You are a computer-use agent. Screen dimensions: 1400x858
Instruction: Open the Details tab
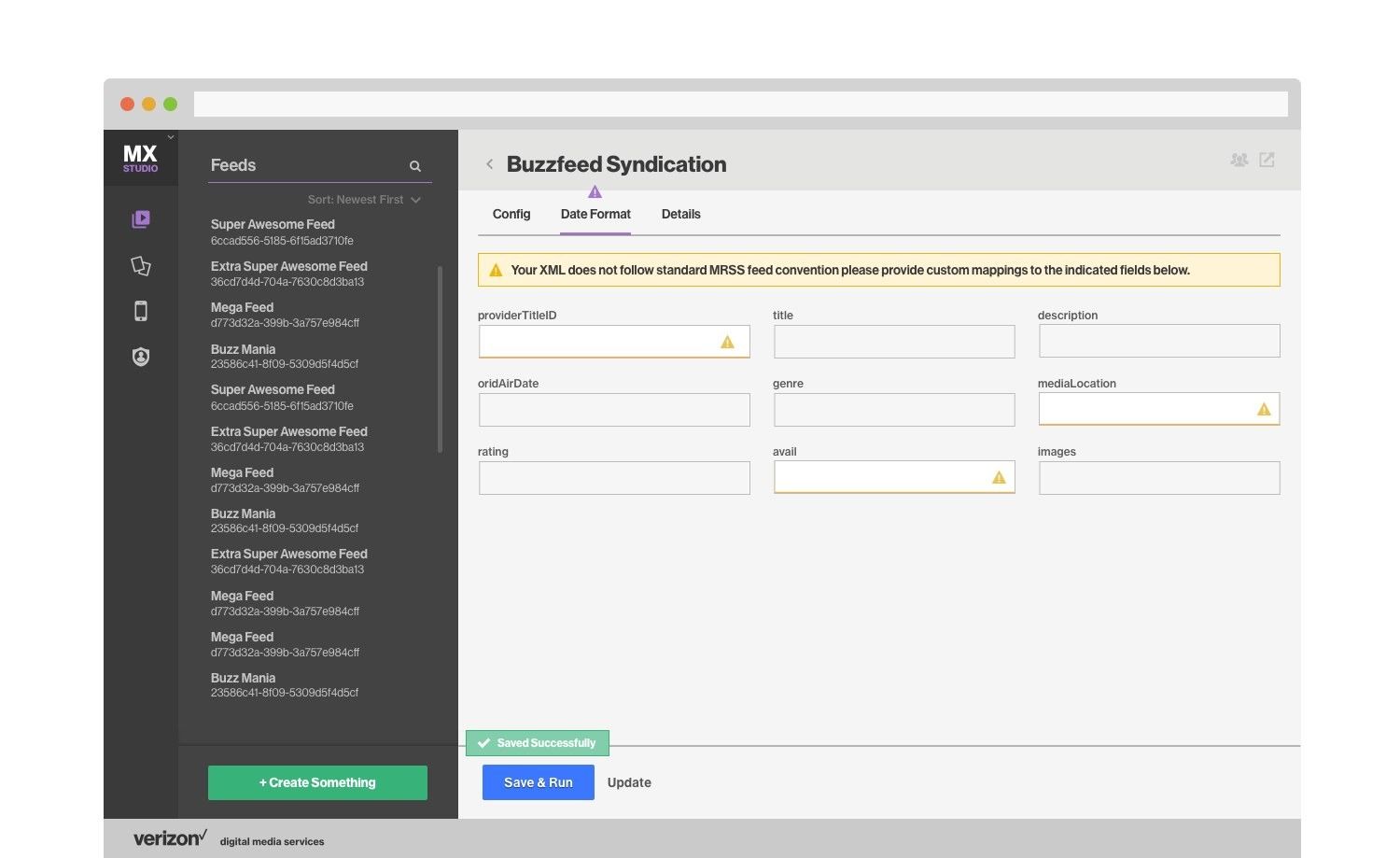[681, 214]
